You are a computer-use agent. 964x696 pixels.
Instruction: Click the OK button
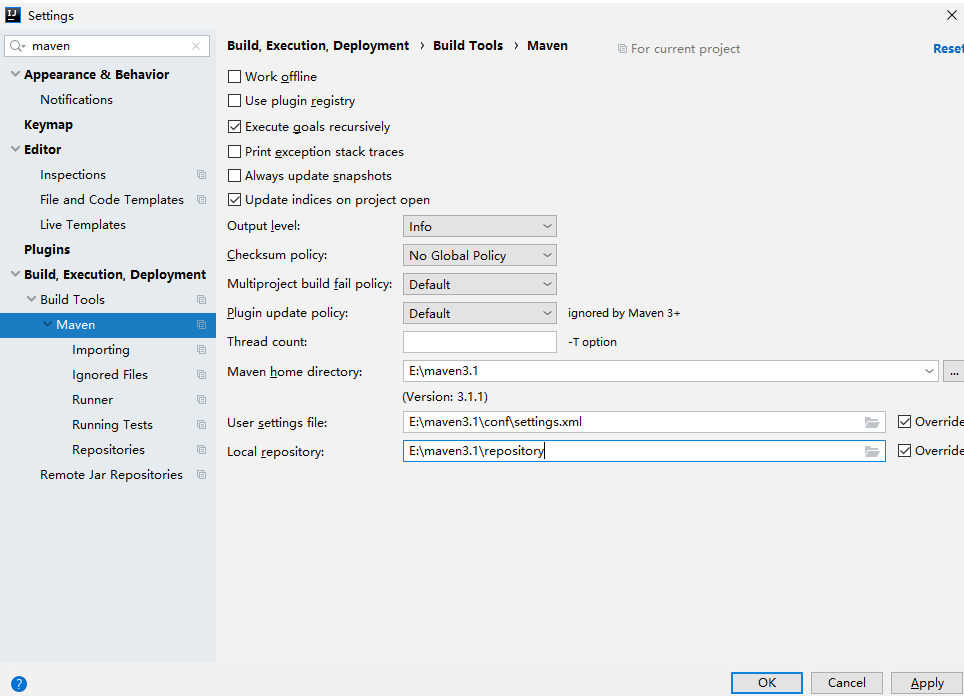(x=767, y=682)
